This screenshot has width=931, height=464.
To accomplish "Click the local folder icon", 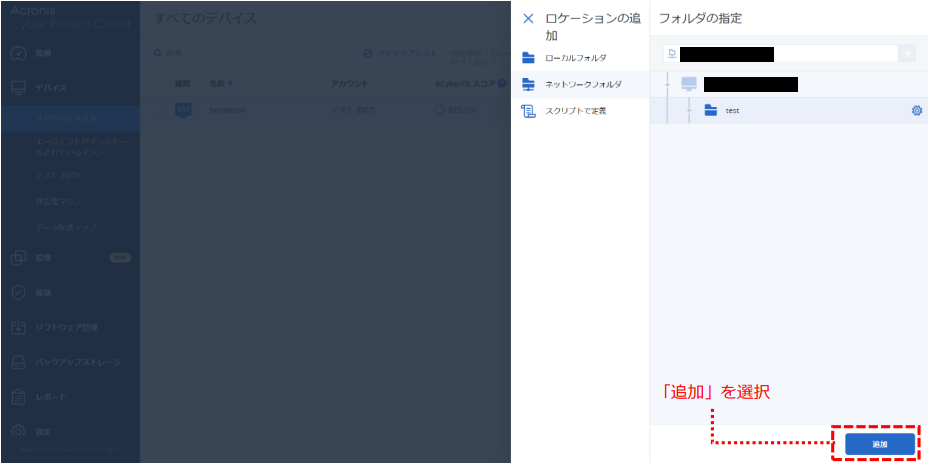I will [529, 58].
